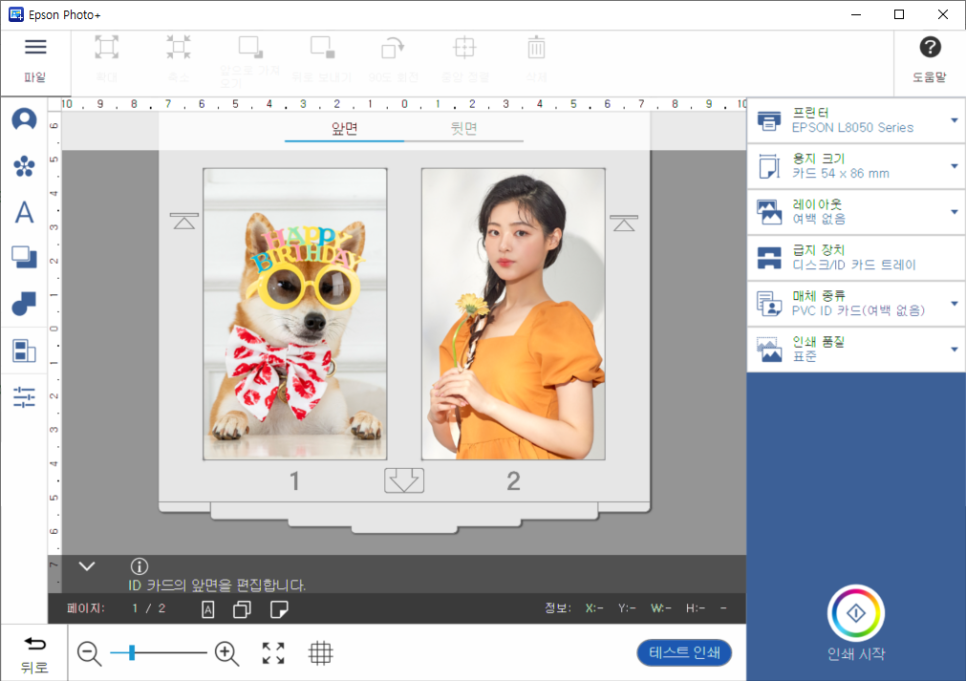Open the 프린터 printer dropdown
Viewport: 966px width, 681px height.
click(x=856, y=120)
